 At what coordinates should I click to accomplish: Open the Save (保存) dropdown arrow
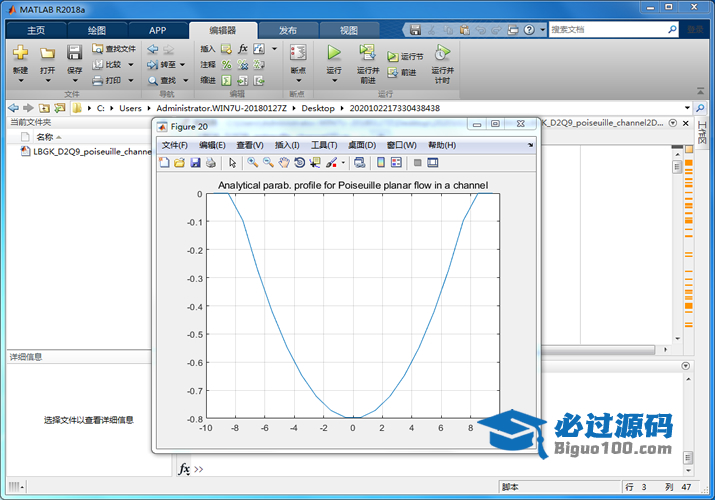[x=75, y=81]
